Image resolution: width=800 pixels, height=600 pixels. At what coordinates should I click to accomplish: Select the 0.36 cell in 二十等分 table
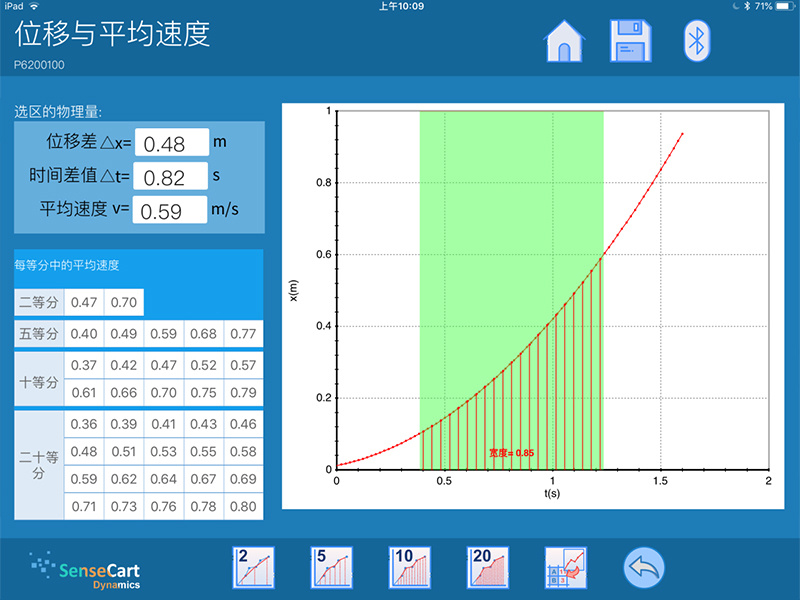84,424
